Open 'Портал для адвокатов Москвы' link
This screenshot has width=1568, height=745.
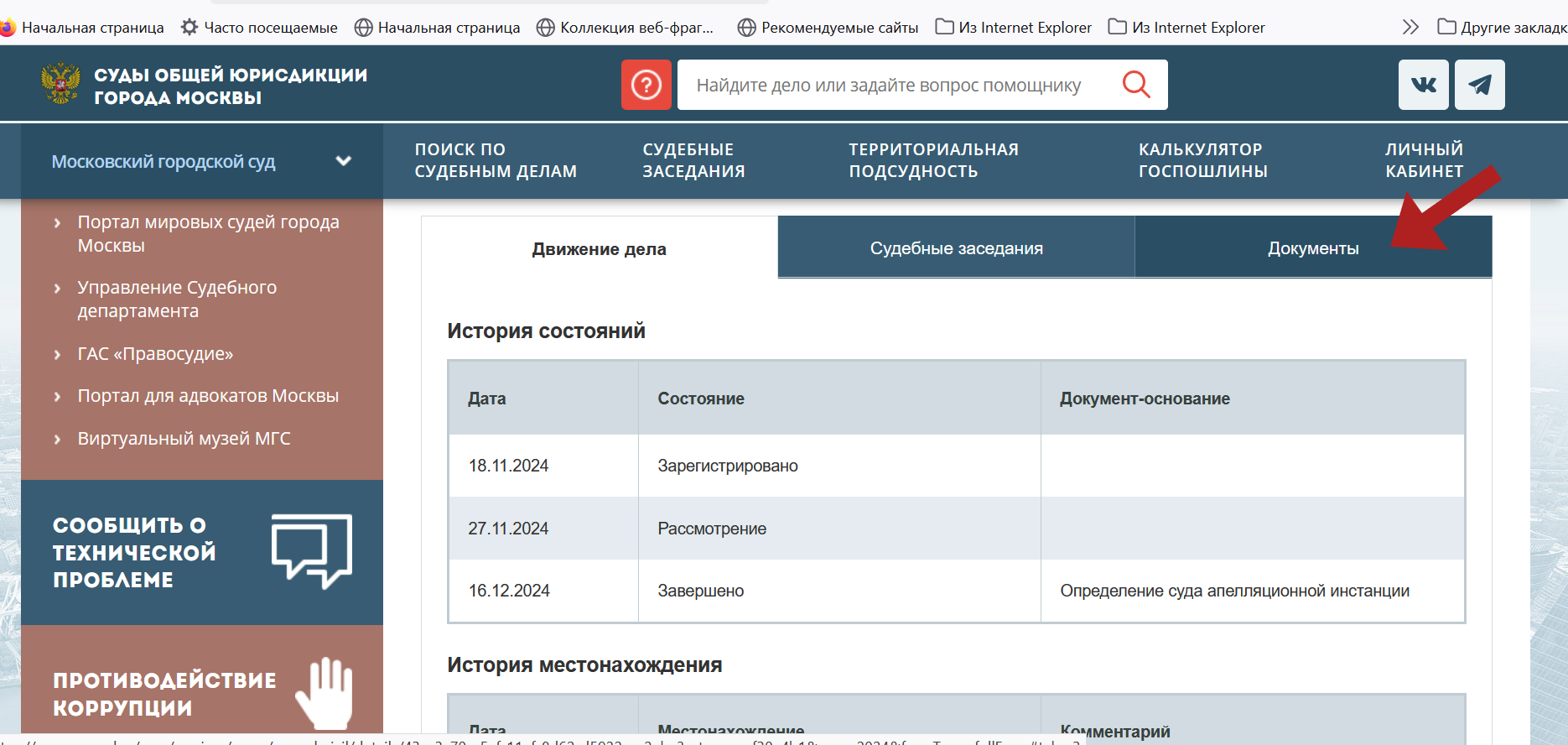click(208, 396)
